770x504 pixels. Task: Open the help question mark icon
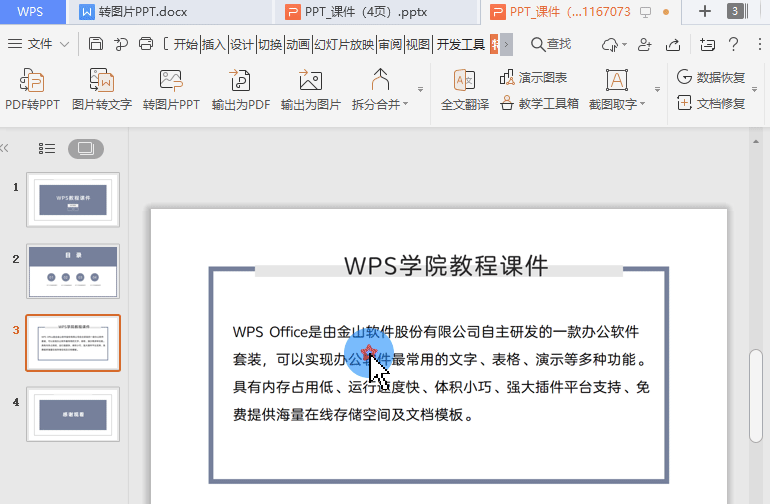pos(734,45)
